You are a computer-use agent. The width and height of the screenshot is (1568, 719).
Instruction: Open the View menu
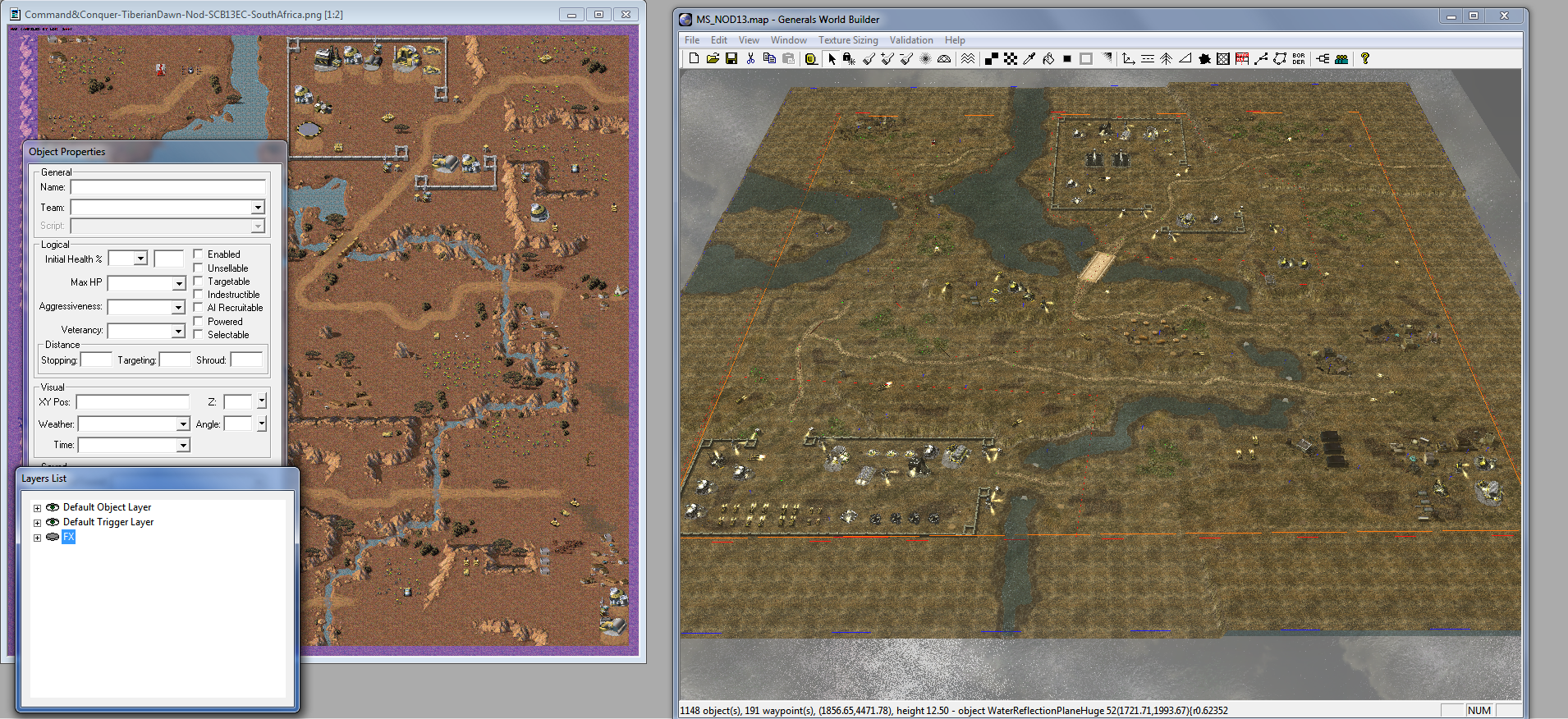tap(749, 40)
